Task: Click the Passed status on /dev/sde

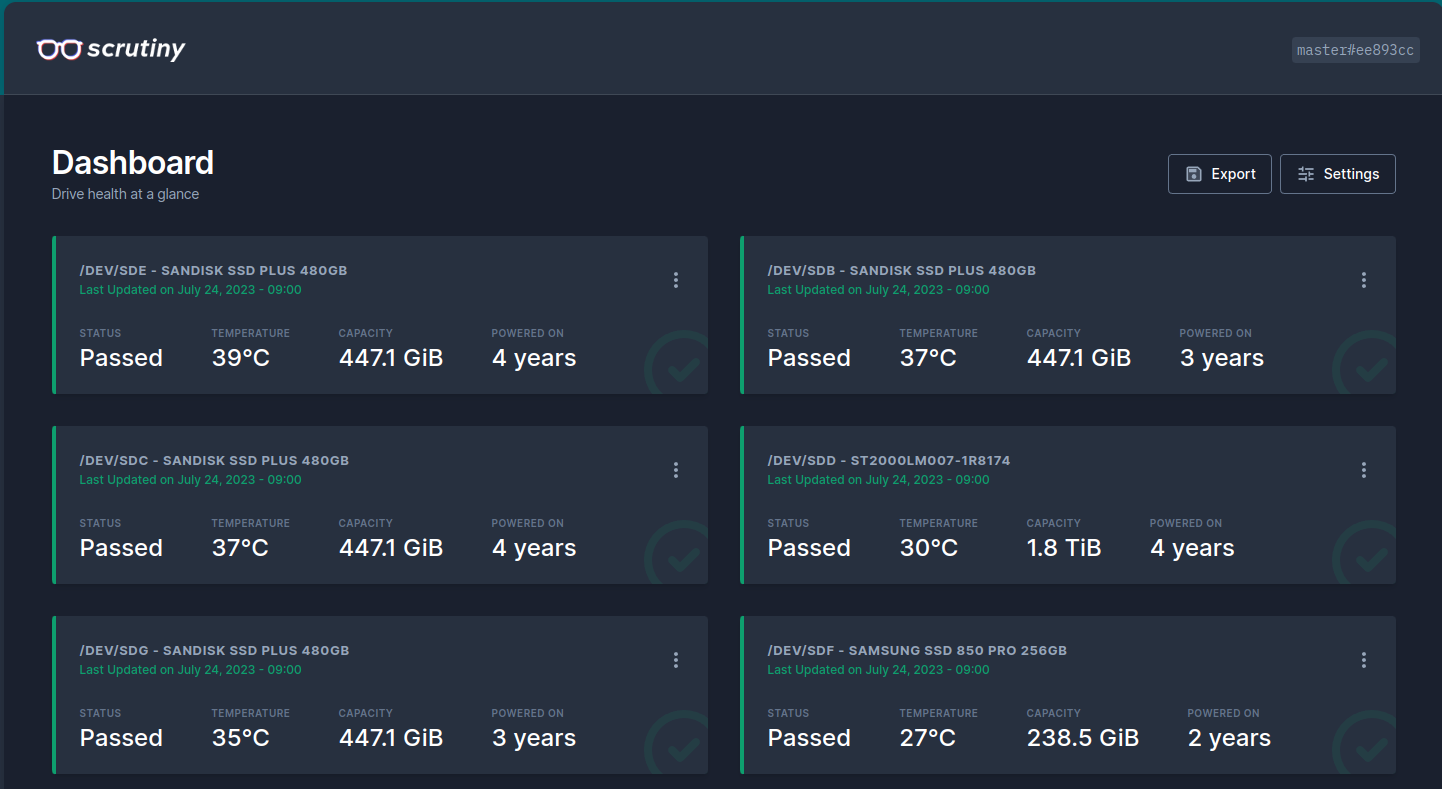Action: (121, 358)
